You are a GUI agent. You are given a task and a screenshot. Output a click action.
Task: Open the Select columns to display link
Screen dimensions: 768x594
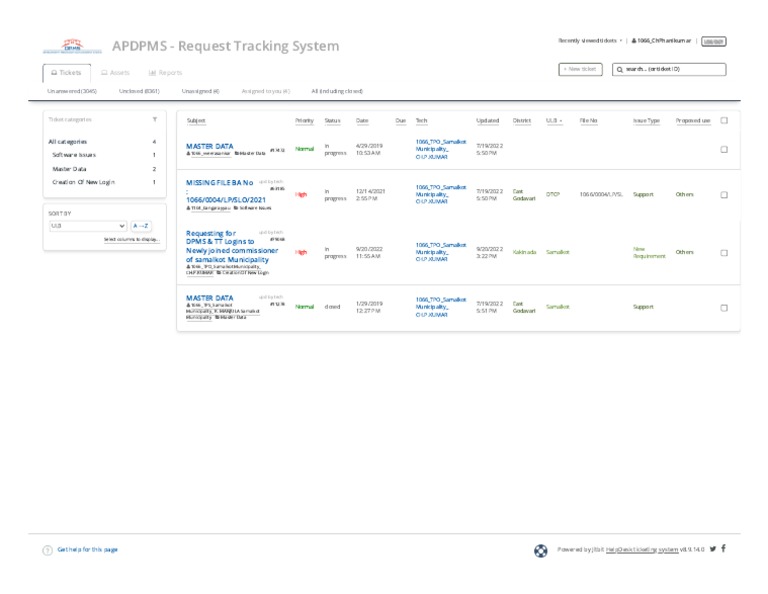pos(131,240)
